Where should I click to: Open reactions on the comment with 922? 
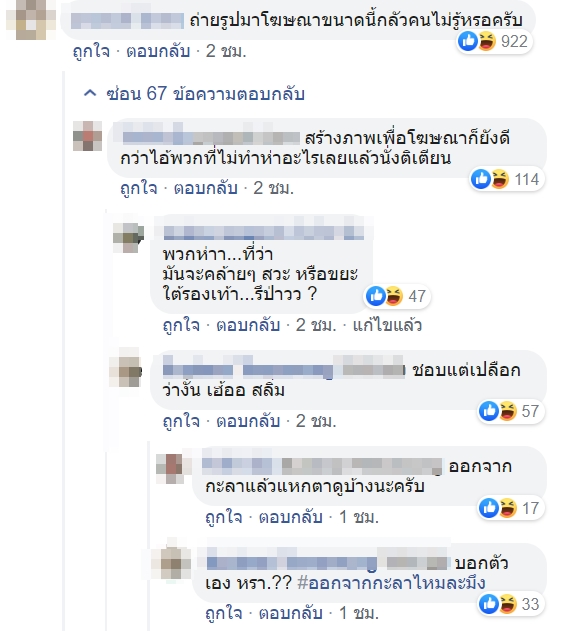tap(495, 41)
